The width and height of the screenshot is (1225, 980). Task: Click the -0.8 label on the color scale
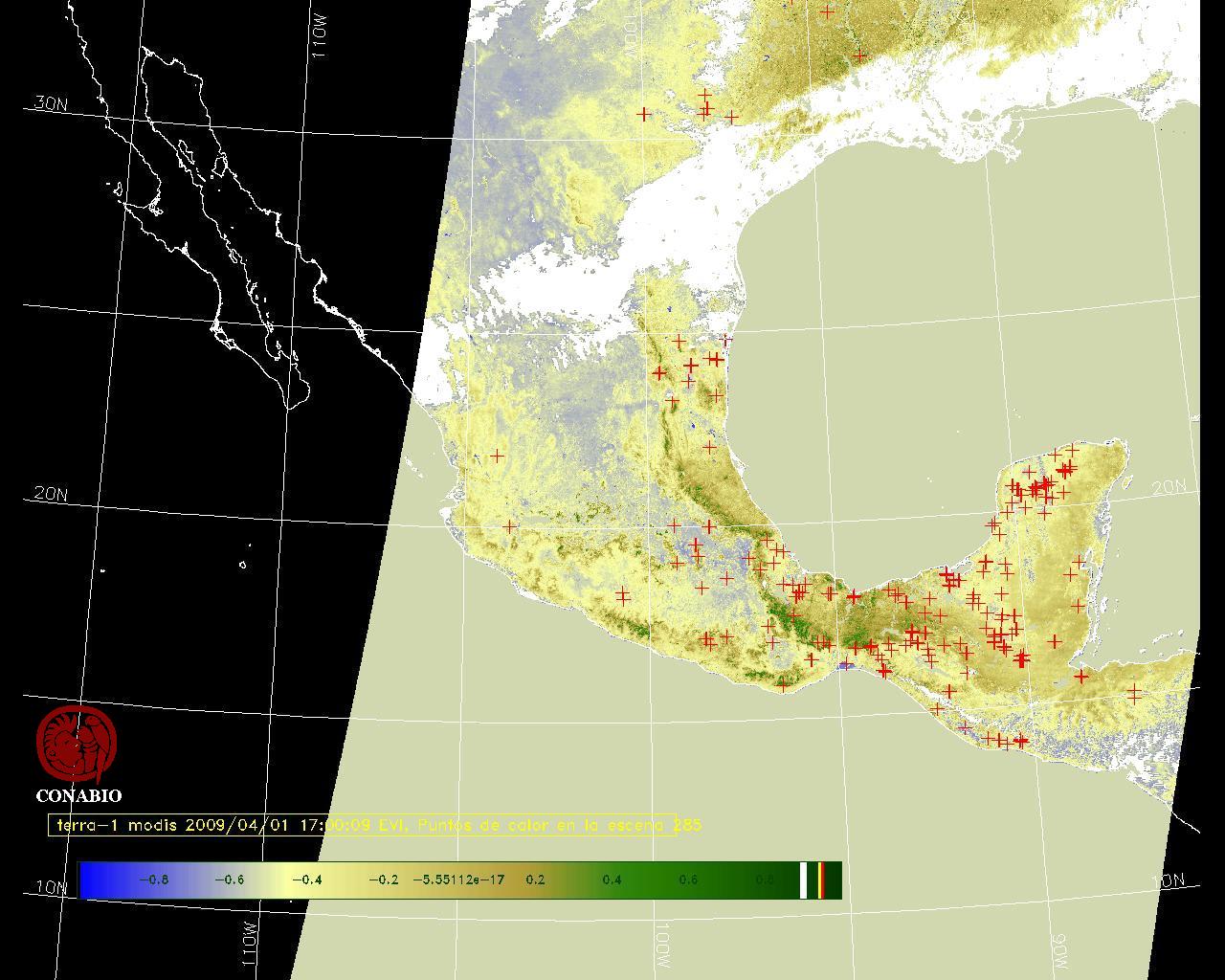tap(154, 880)
